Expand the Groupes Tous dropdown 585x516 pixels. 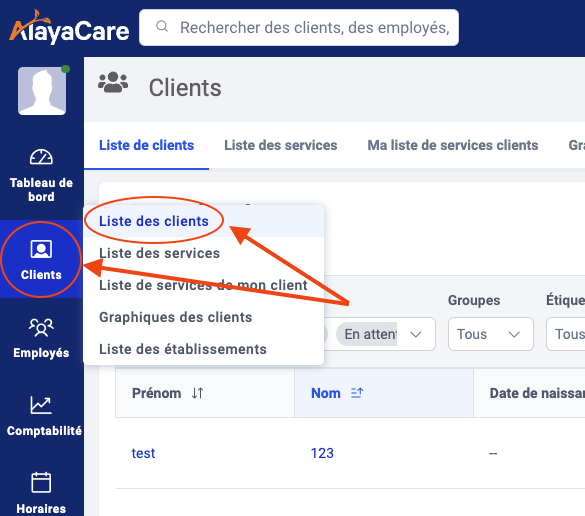[491, 334]
